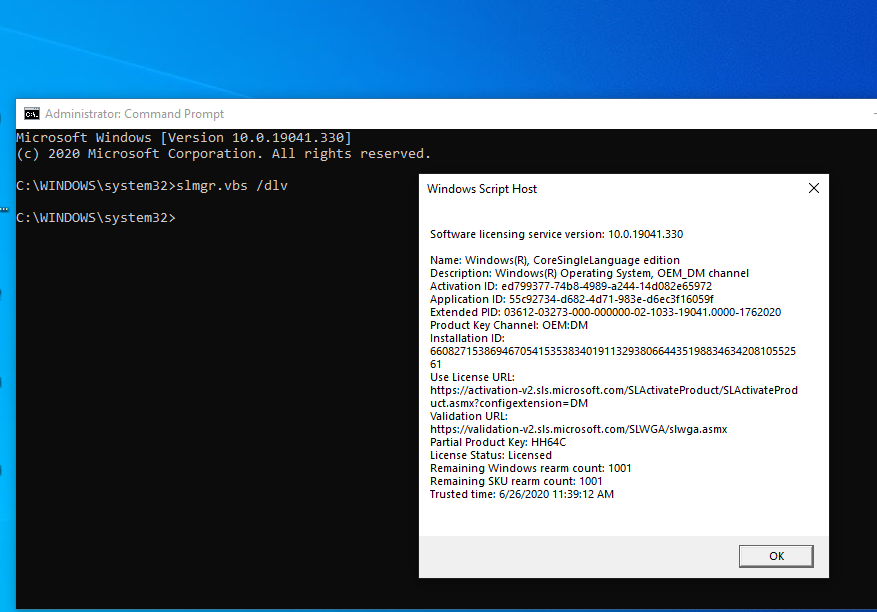Close the Windows Script Host dialog
The height and width of the screenshot is (612, 877).
pos(814,189)
